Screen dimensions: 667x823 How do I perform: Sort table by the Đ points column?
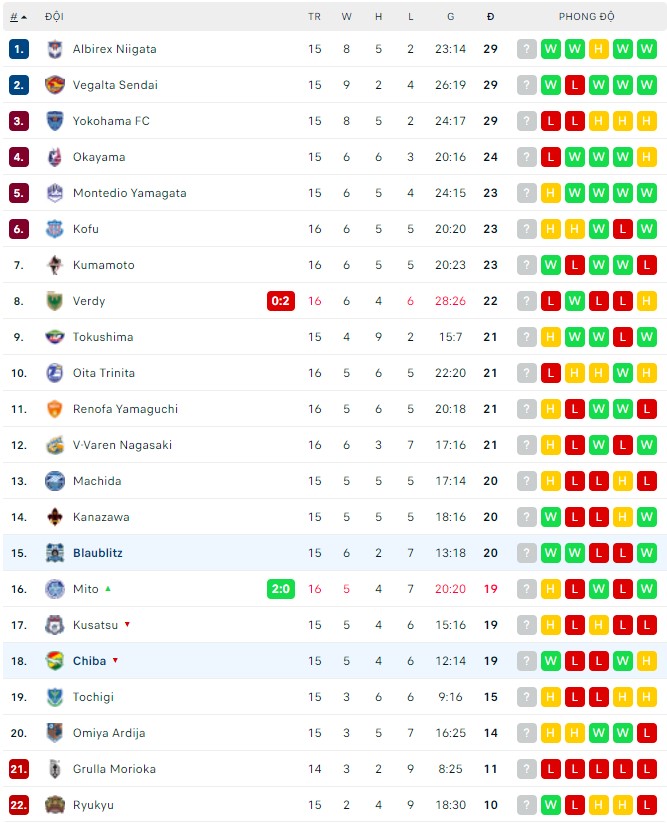(x=489, y=16)
